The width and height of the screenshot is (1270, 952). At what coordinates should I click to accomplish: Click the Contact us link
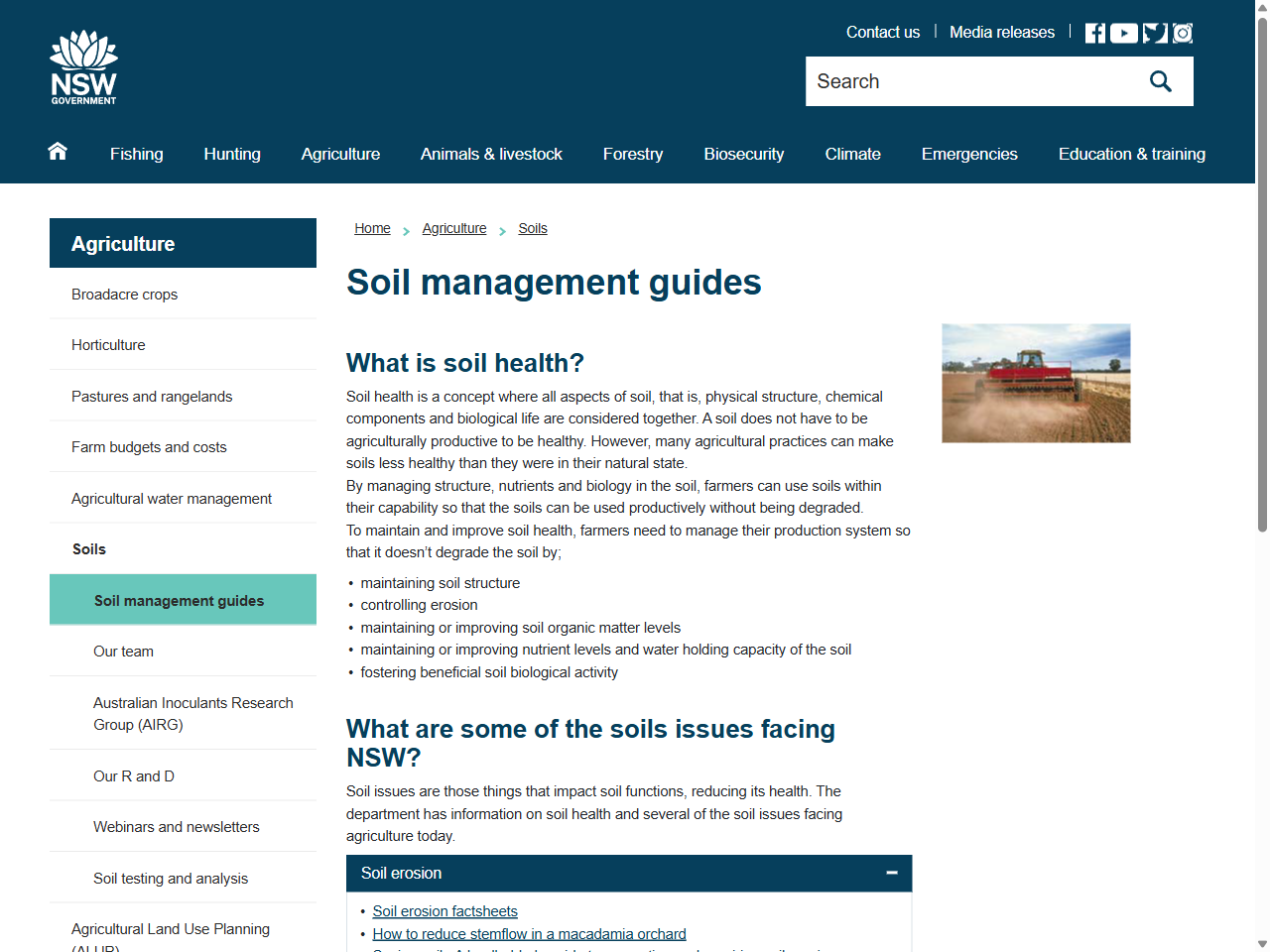pyautogui.click(x=882, y=32)
